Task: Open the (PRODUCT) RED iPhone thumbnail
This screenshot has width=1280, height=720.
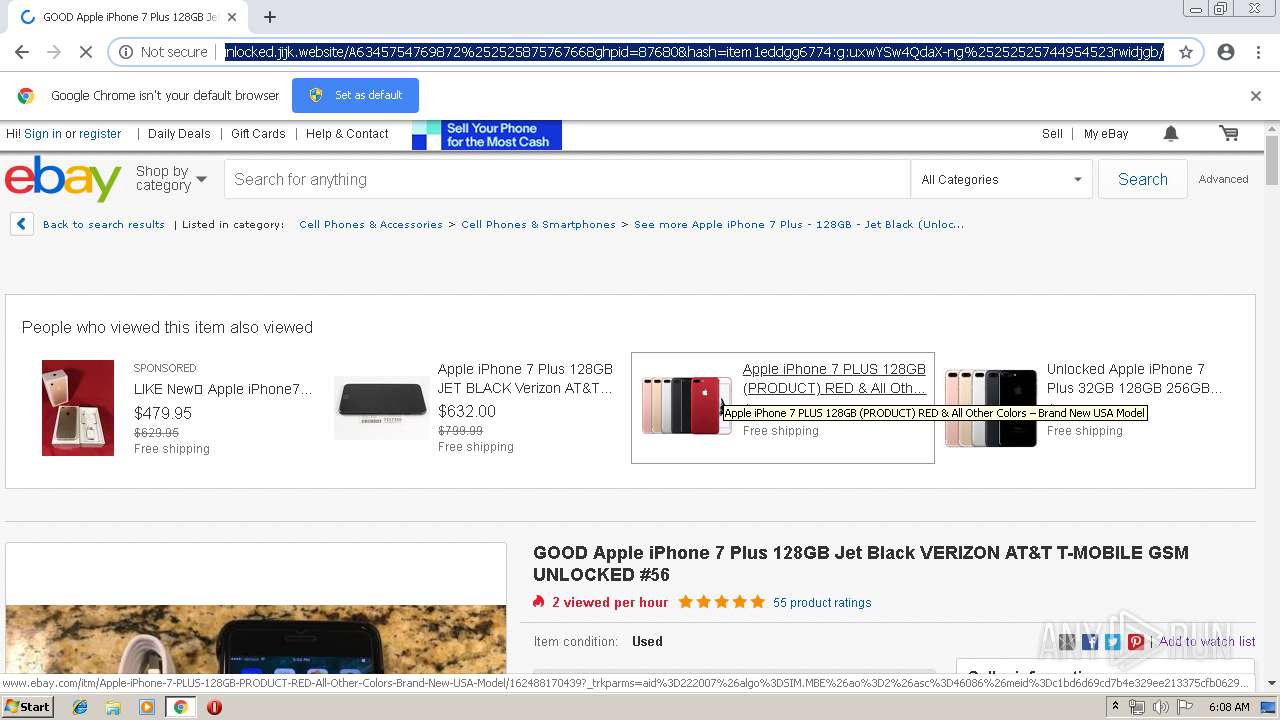Action: [x=687, y=405]
